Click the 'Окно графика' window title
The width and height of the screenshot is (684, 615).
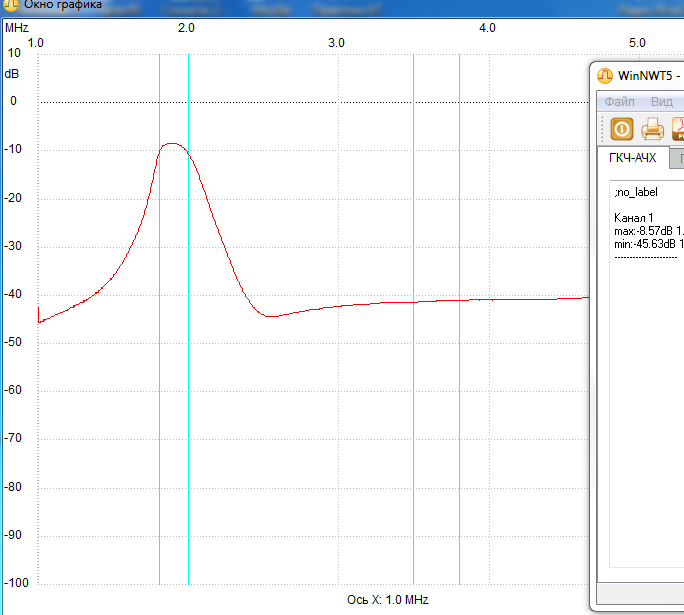(x=63, y=5)
